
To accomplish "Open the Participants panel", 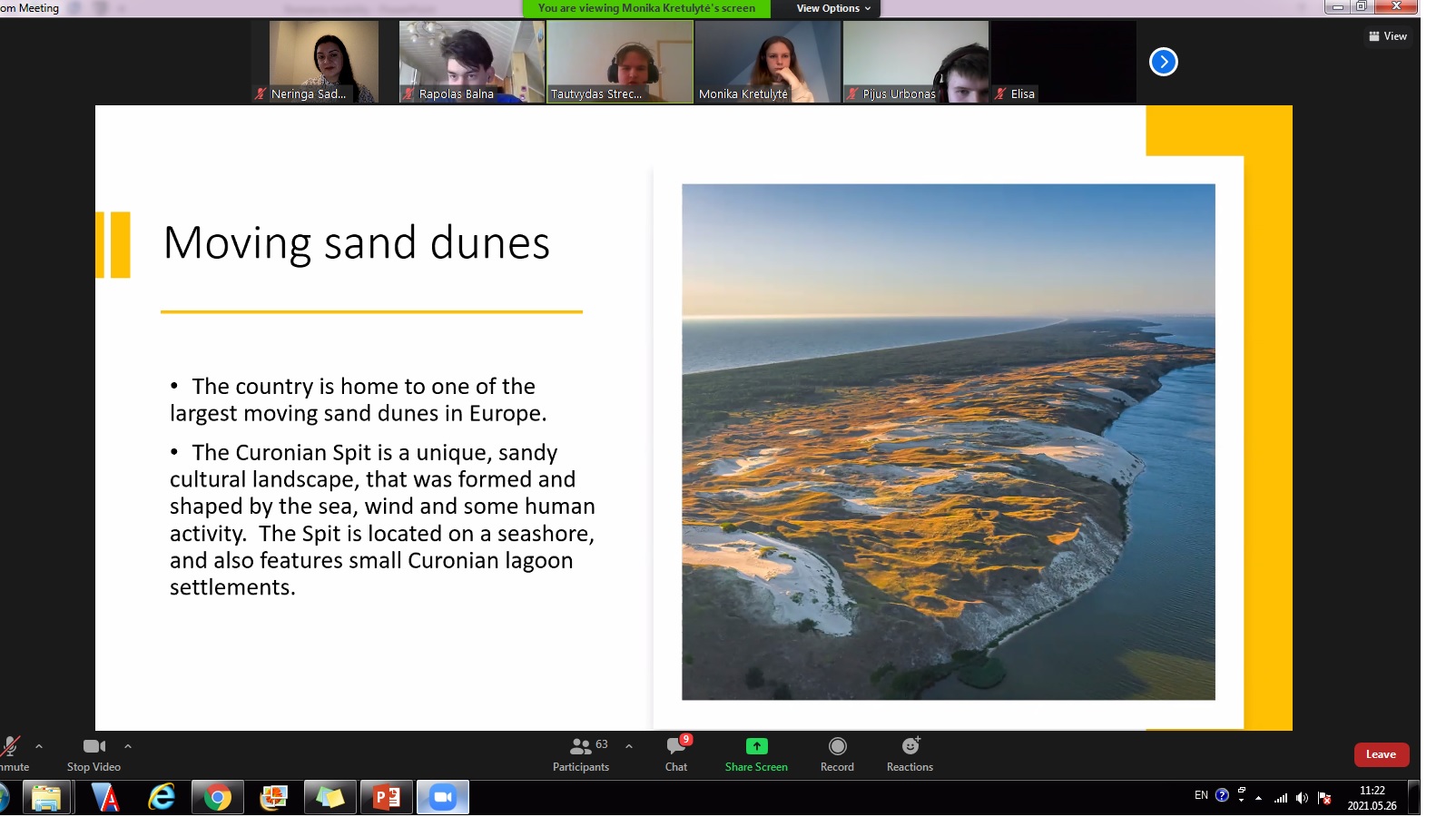I will pyautogui.click(x=581, y=753).
